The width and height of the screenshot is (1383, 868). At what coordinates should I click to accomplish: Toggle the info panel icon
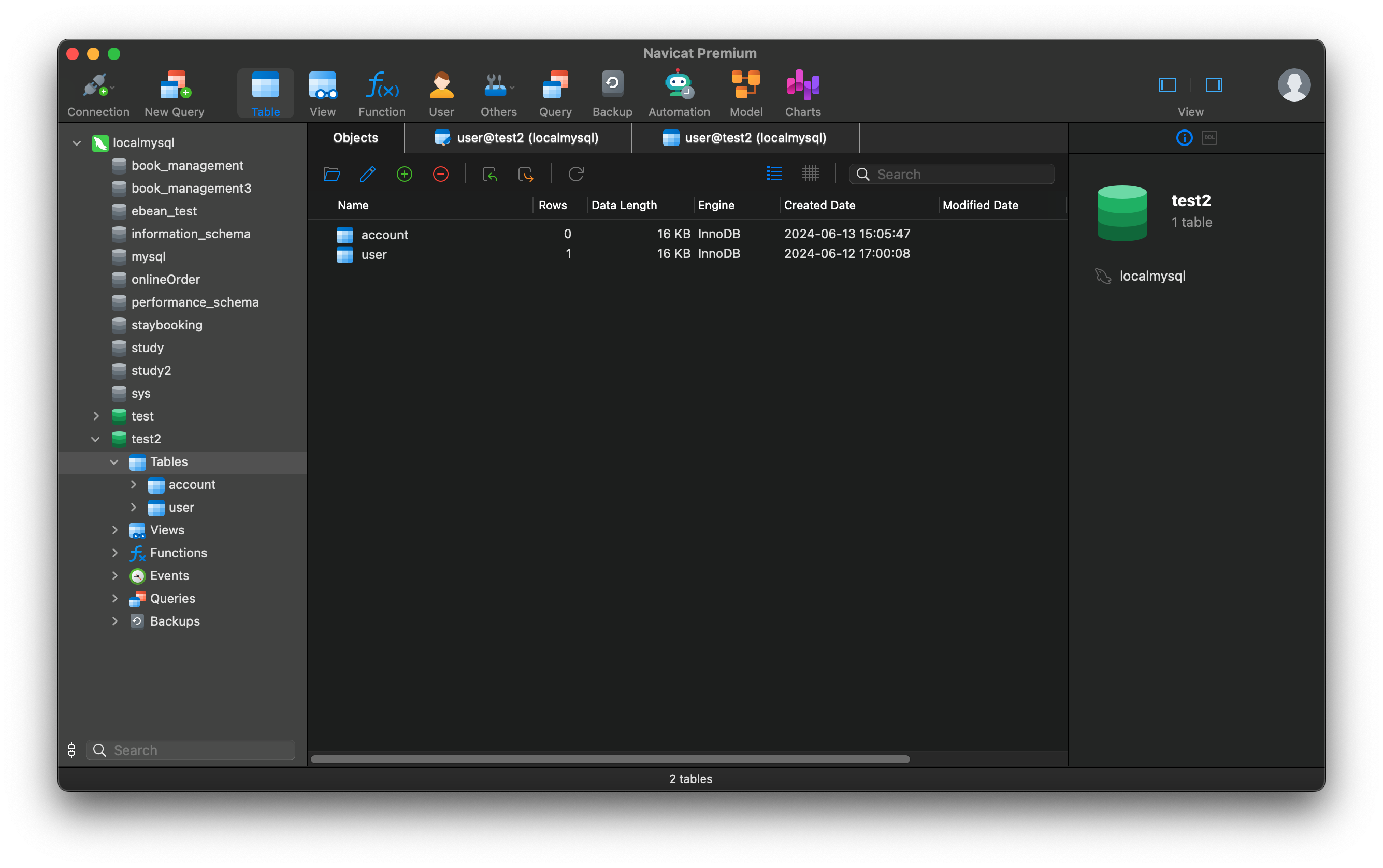pos(1184,138)
